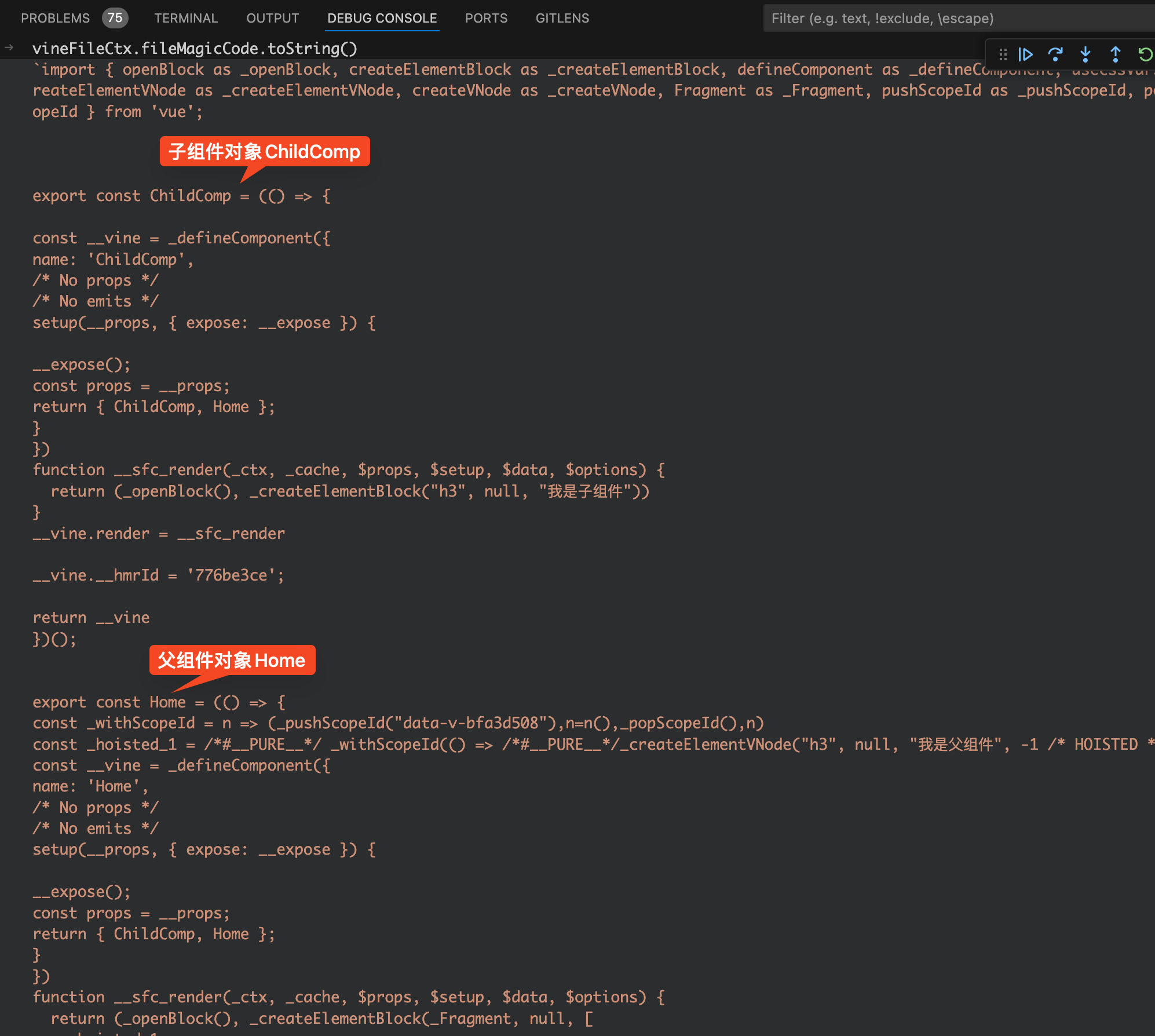
Task: Click the Step Into arrow icon
Action: (x=1085, y=54)
